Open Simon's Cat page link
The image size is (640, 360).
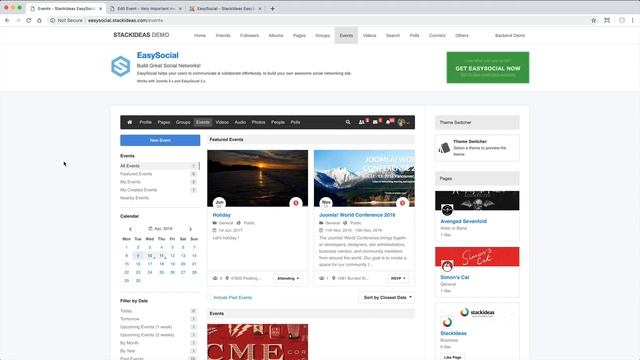click(x=455, y=277)
